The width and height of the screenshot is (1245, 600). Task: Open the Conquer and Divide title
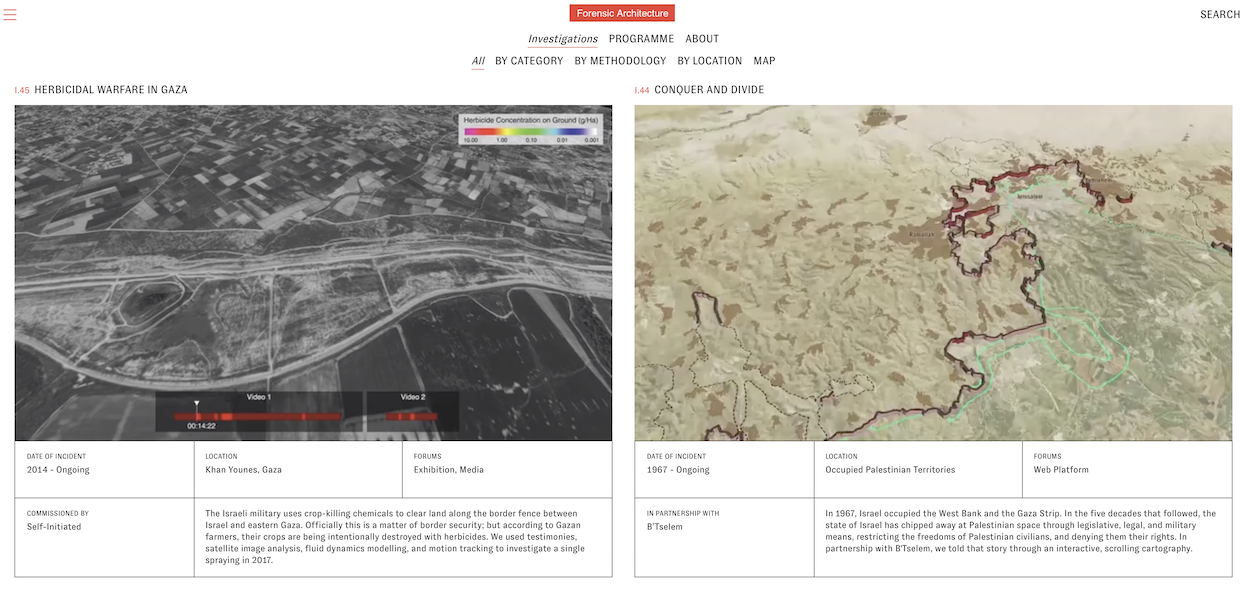tap(708, 90)
